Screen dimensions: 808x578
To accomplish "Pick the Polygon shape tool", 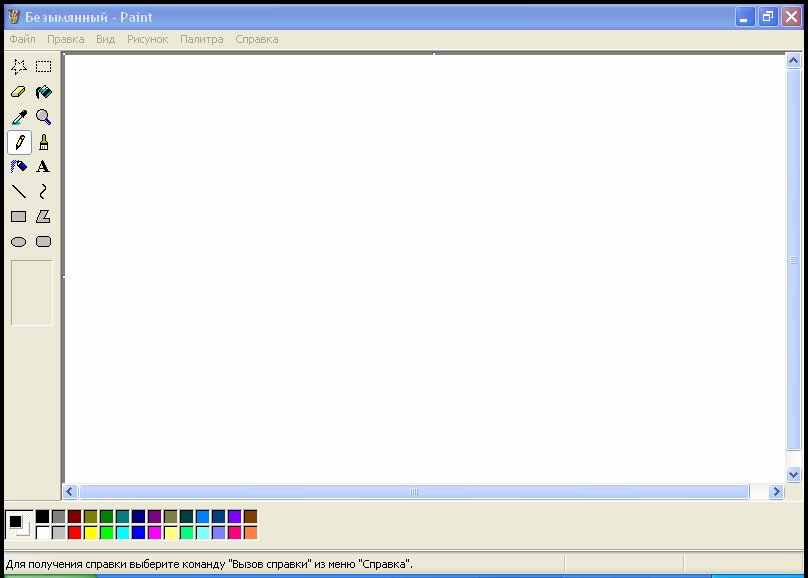I will 44,217.
